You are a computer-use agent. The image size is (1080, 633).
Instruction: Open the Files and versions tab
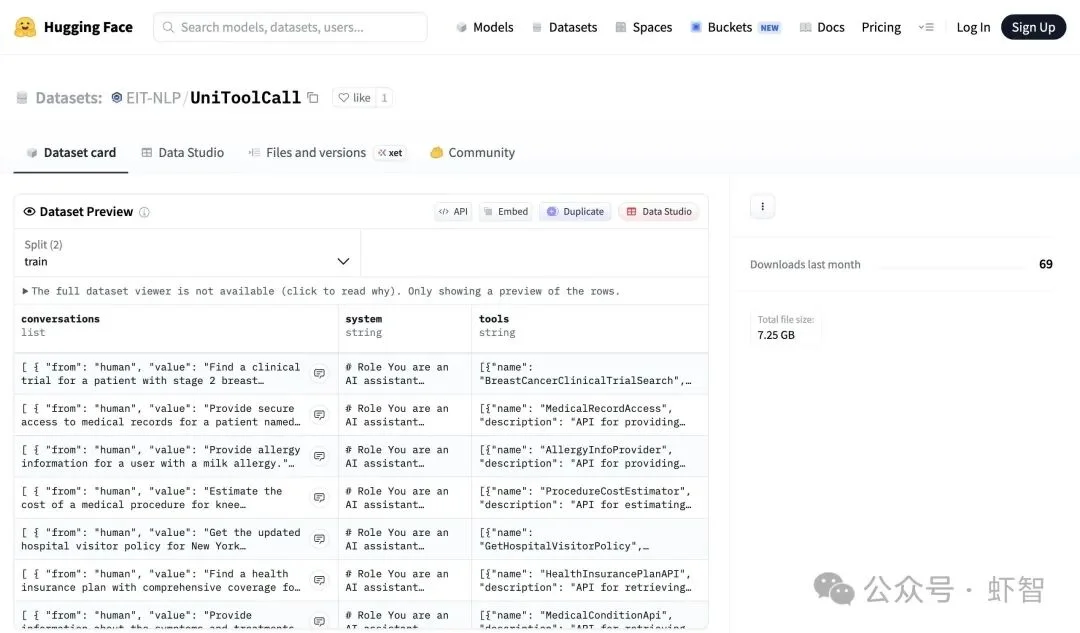tap(315, 153)
